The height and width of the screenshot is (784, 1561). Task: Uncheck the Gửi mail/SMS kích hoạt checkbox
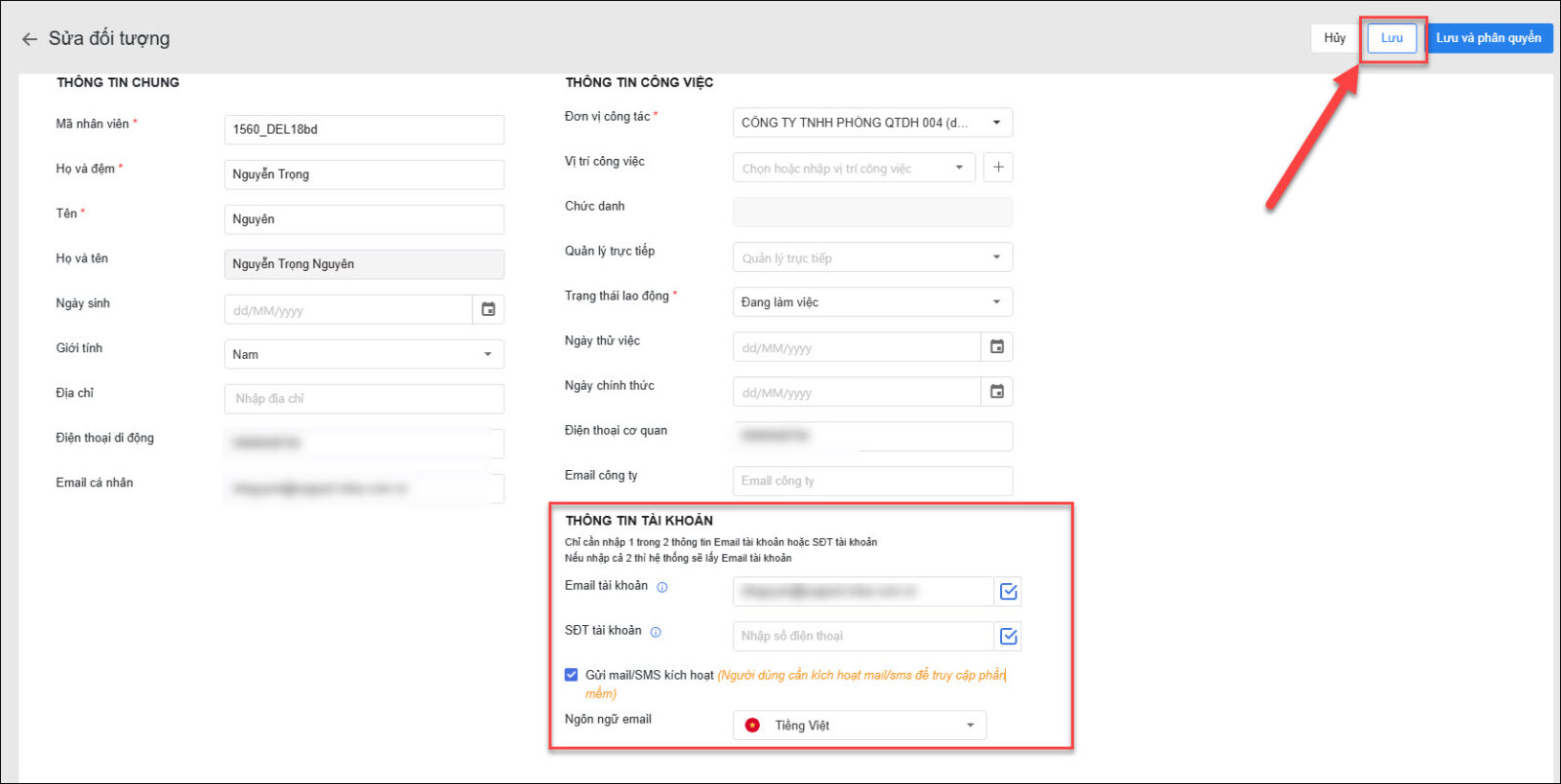(571, 675)
